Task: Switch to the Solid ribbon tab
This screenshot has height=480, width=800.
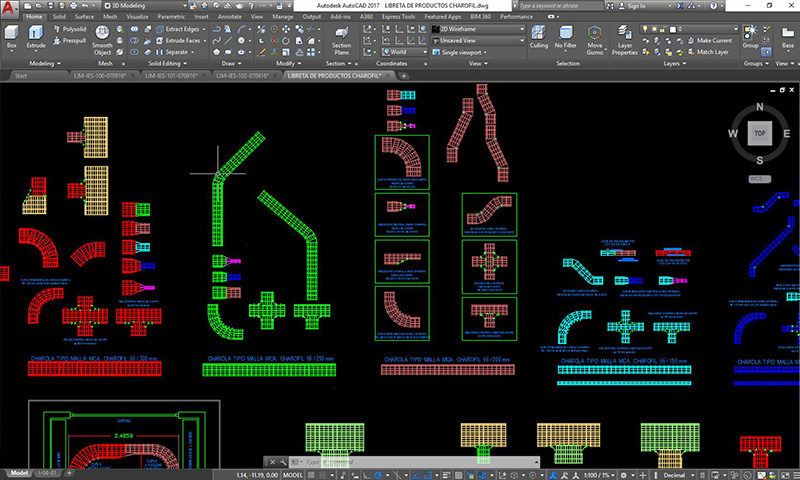Action: coord(59,17)
